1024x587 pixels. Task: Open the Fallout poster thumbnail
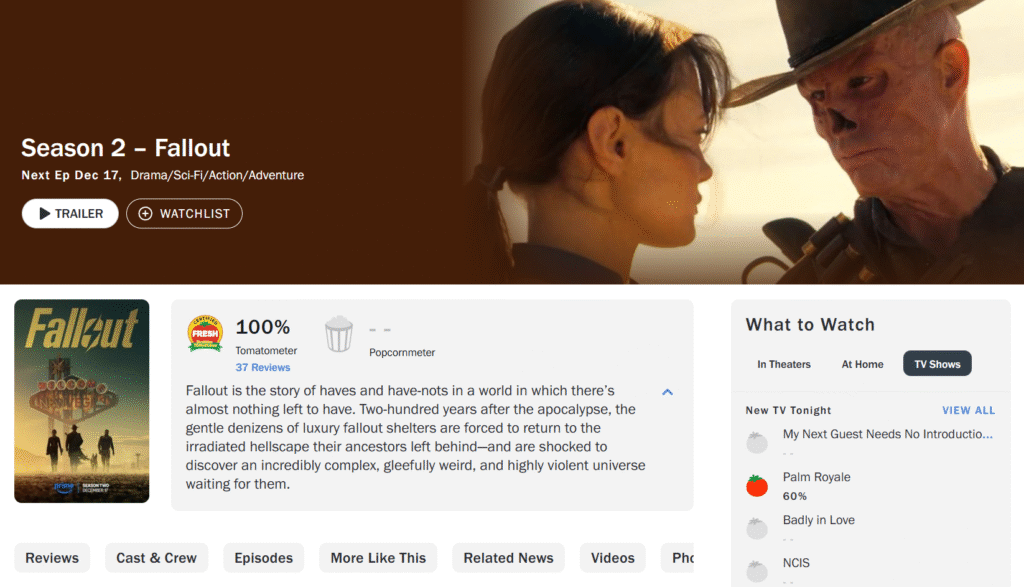pos(81,401)
